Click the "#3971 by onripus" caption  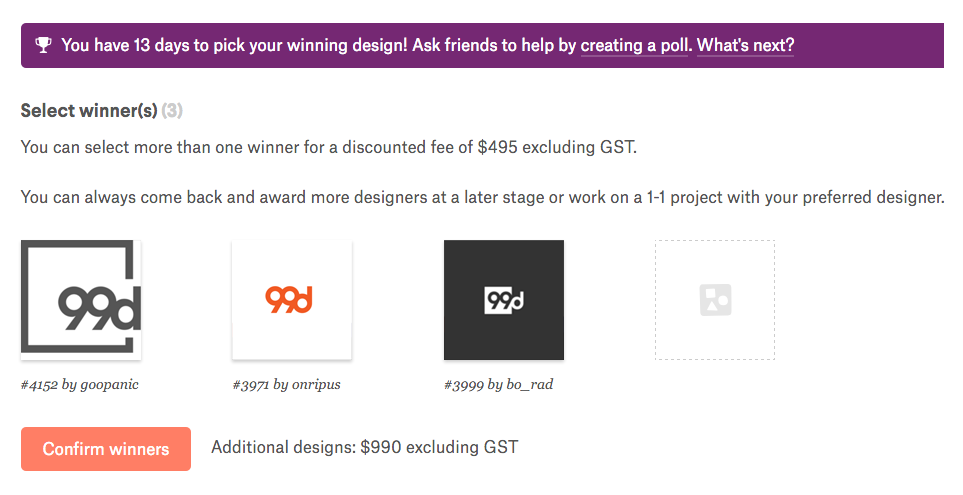point(286,384)
